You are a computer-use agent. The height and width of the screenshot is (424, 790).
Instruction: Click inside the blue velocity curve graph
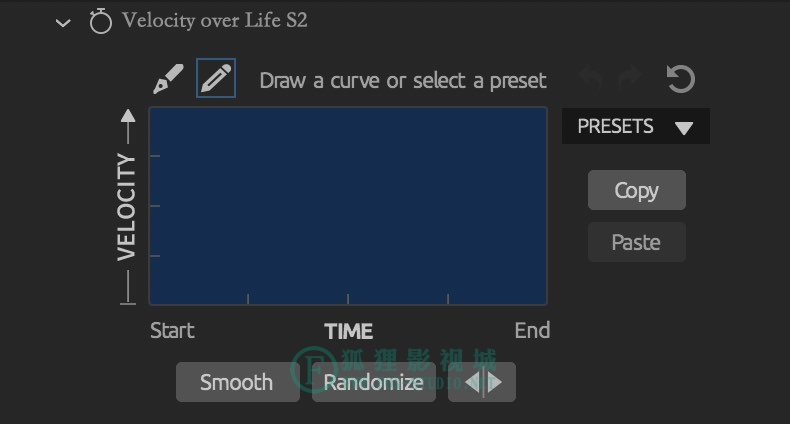click(x=348, y=206)
